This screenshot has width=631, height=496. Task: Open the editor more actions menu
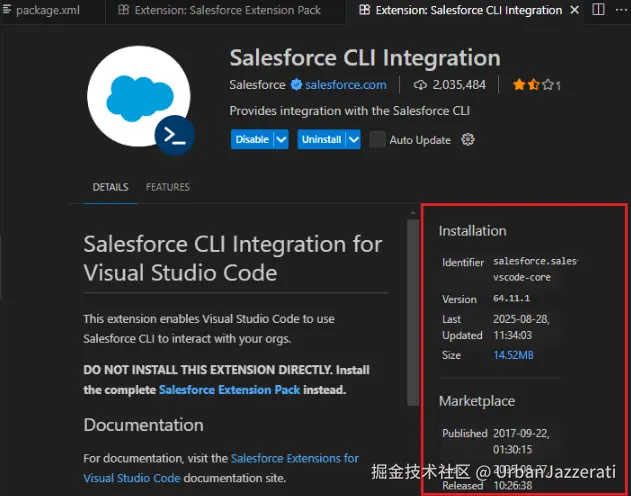[620, 10]
